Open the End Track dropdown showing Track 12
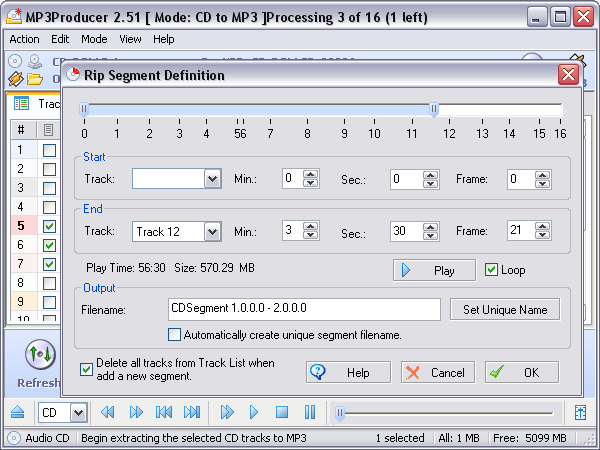Screen dimensions: 600x450 (x=212, y=232)
